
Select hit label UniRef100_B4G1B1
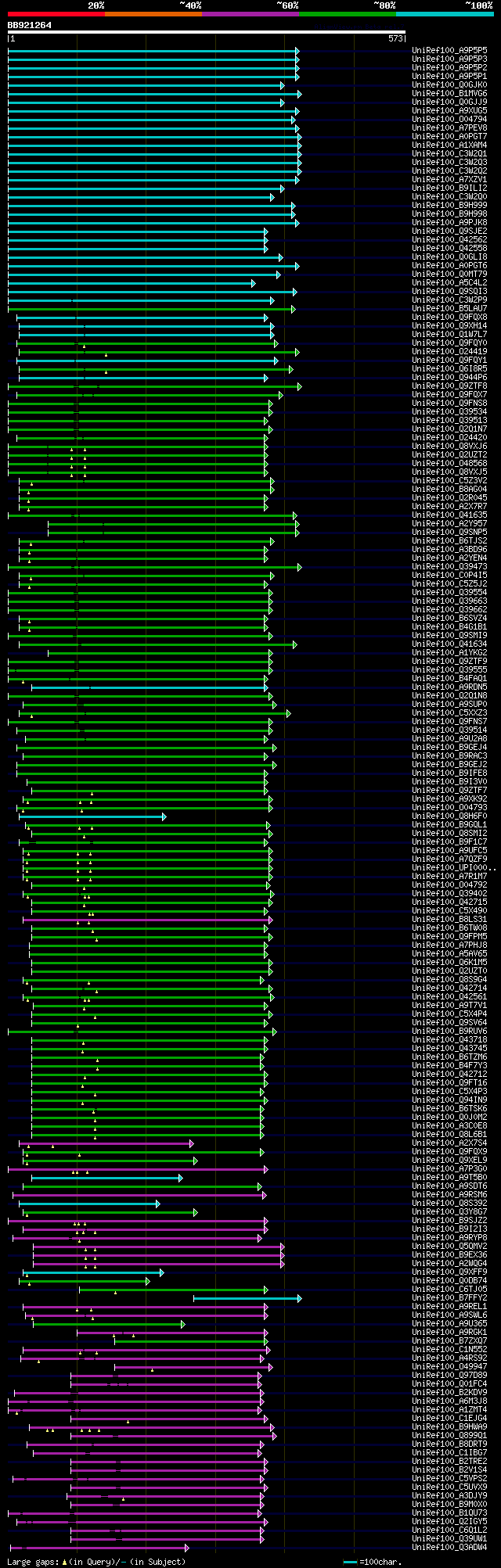[449, 626]
